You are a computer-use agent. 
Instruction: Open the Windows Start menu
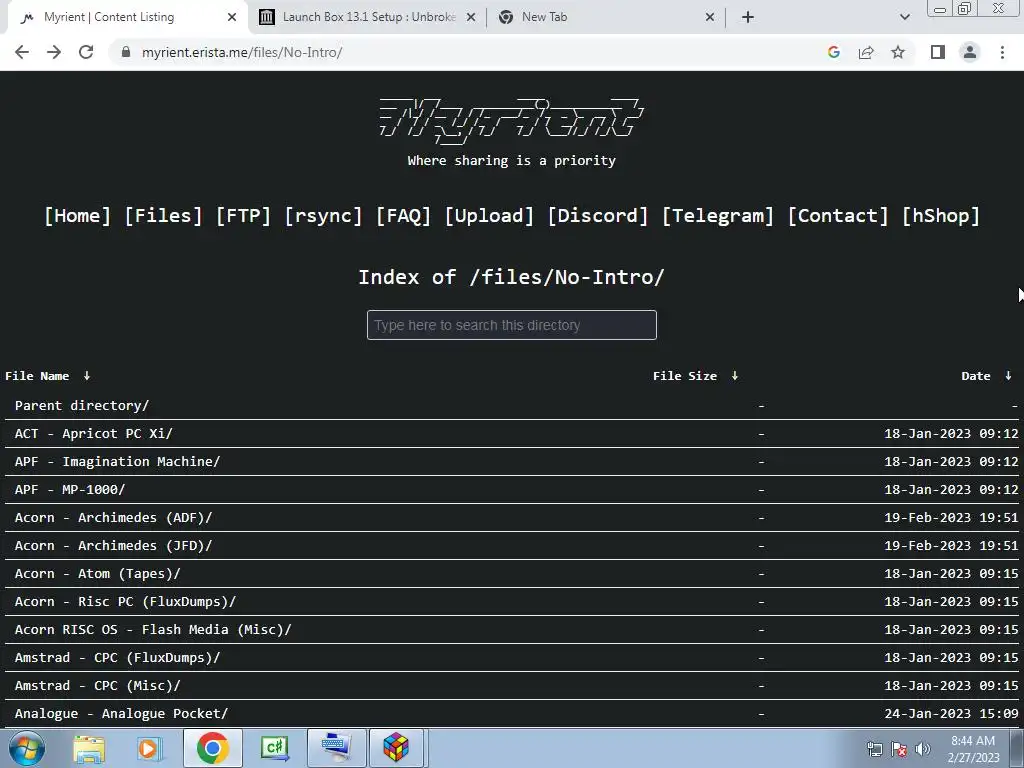point(27,748)
